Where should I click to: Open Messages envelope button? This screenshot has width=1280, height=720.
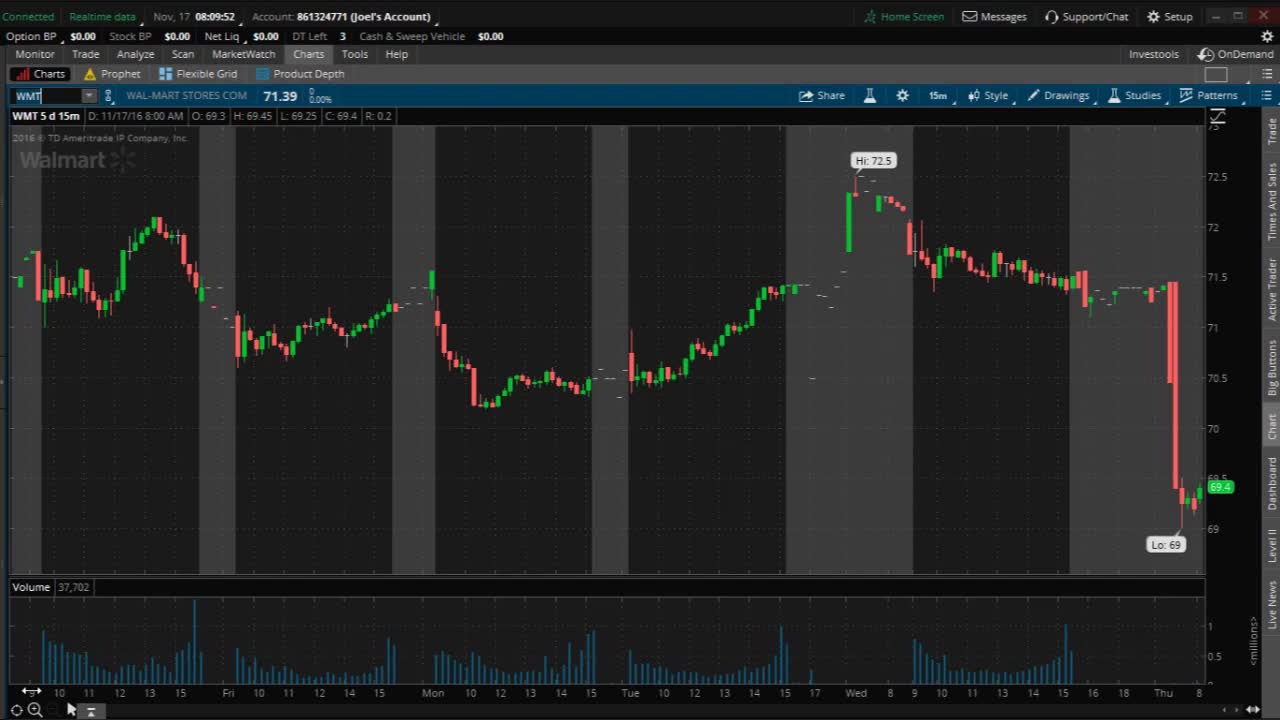(x=994, y=16)
